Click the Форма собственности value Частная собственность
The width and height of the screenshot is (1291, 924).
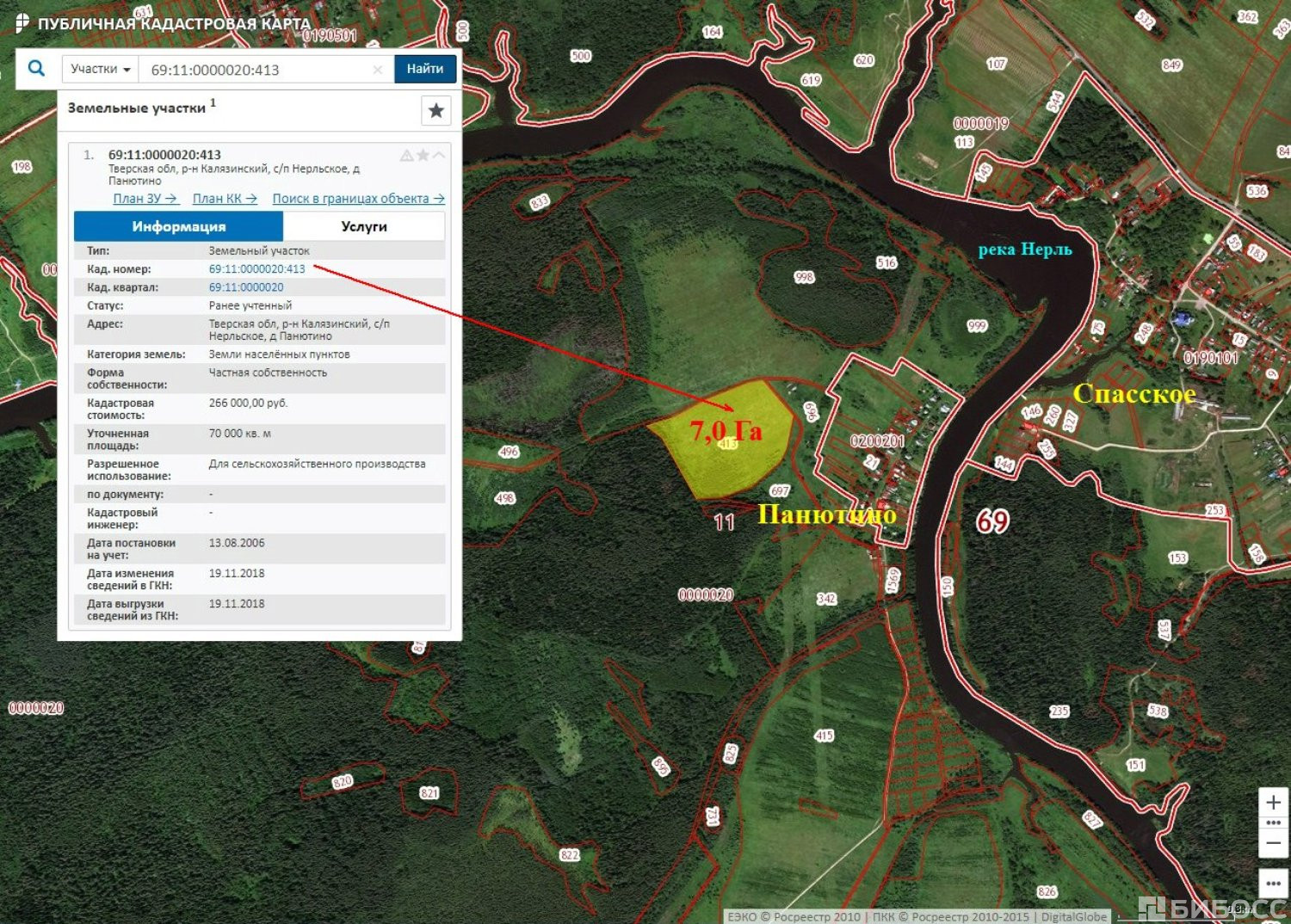[x=268, y=373]
